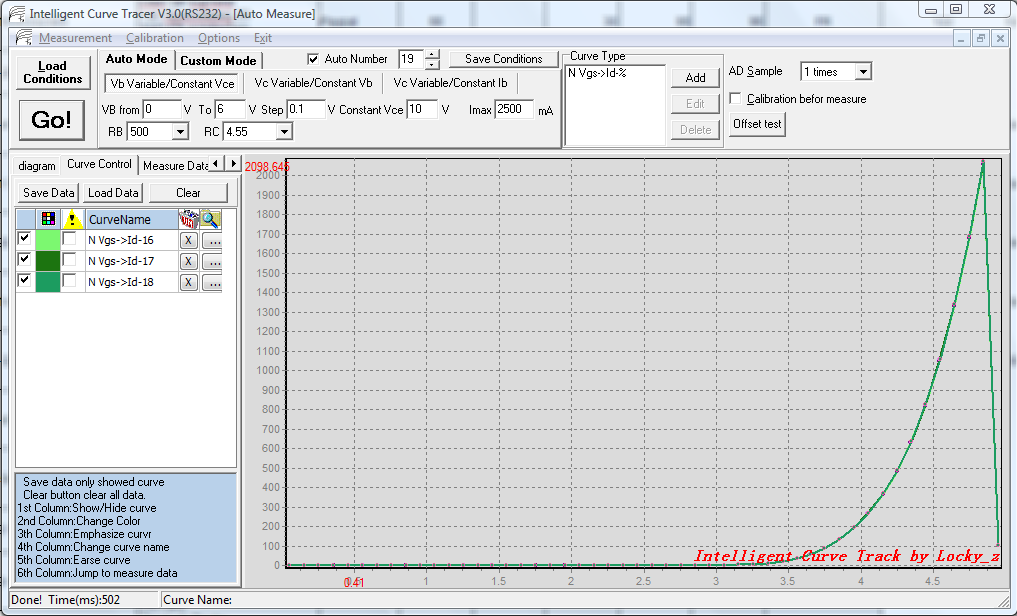The image size is (1017, 616).
Task: Select the Auto Mode tab
Action: tap(136, 59)
